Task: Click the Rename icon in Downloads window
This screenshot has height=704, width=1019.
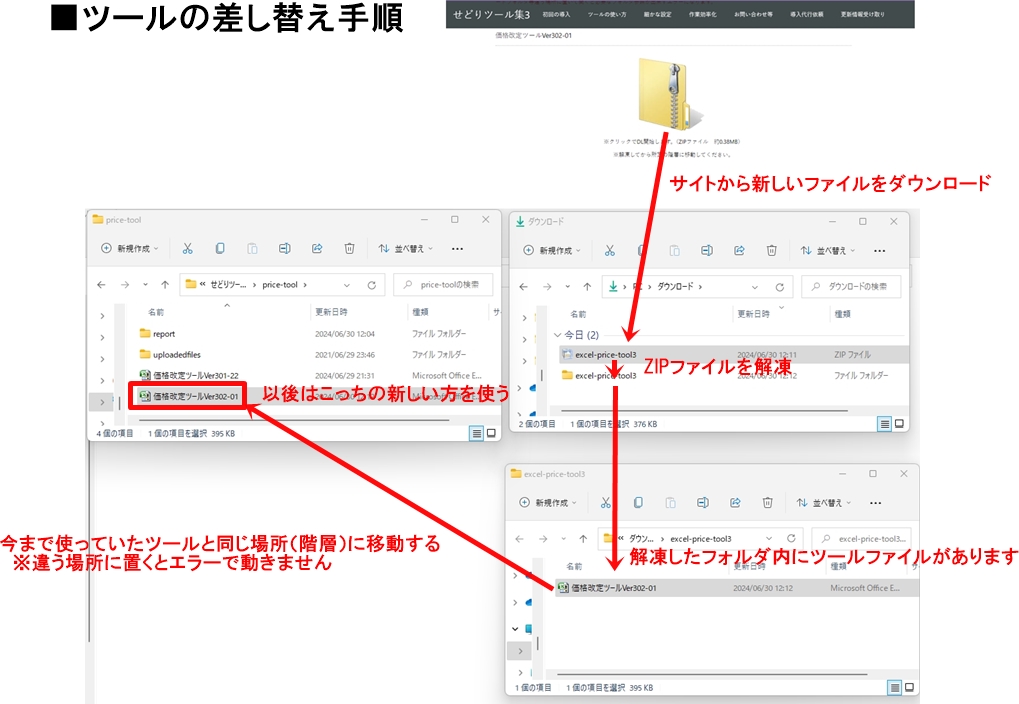Action: (706, 250)
